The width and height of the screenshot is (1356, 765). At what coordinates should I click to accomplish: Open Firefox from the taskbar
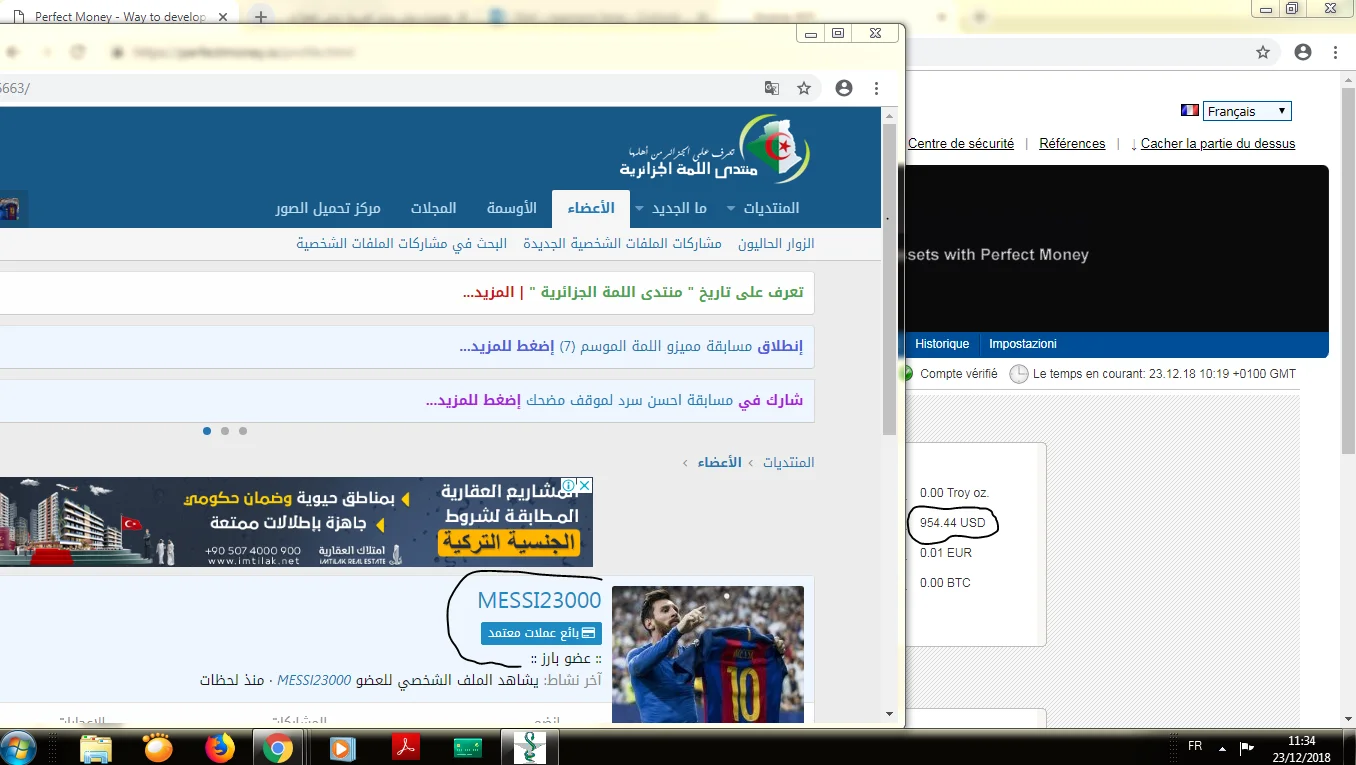click(219, 747)
